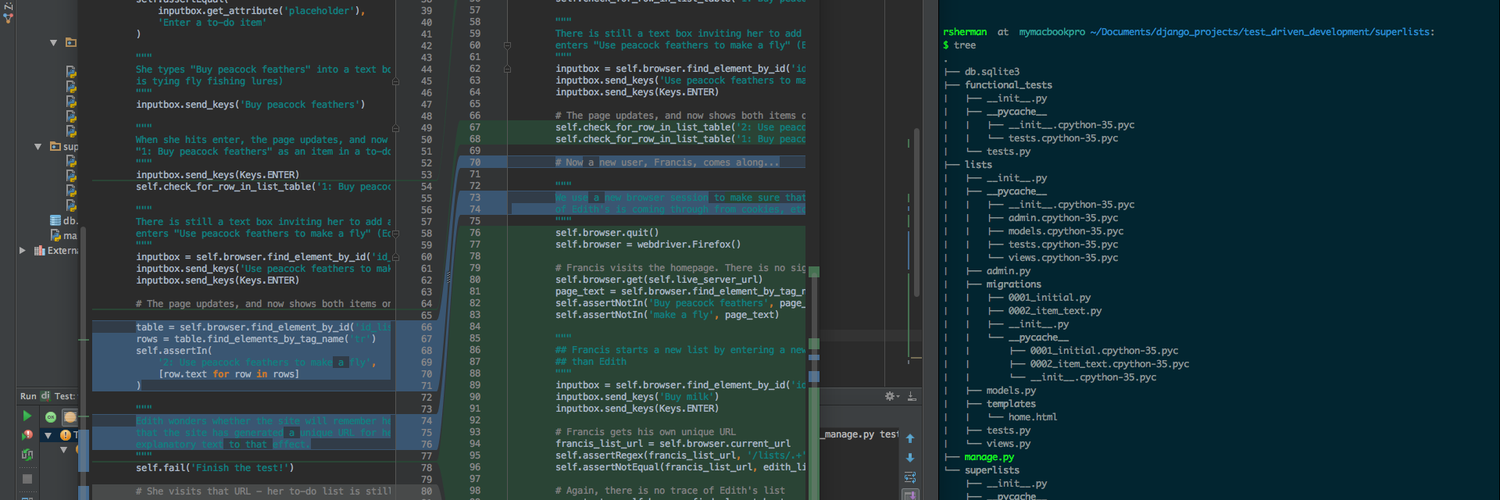Click the '_manage.py tes' console output text
1500x500 pixels.
[859, 435]
